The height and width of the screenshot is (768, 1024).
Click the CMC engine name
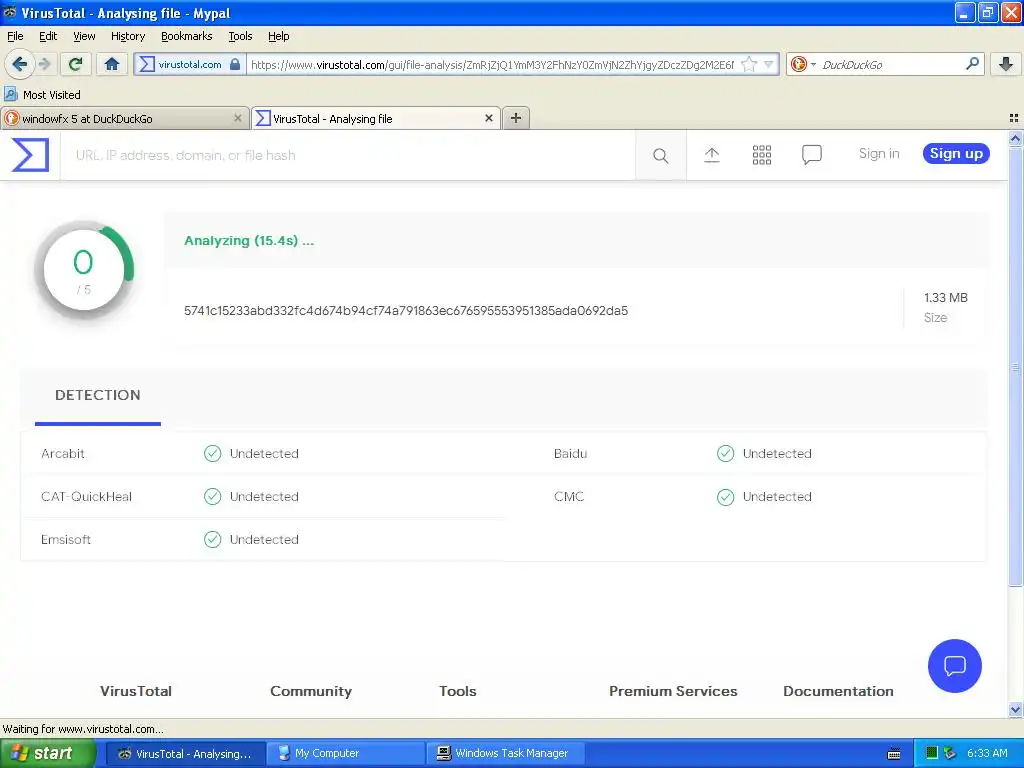tap(569, 496)
